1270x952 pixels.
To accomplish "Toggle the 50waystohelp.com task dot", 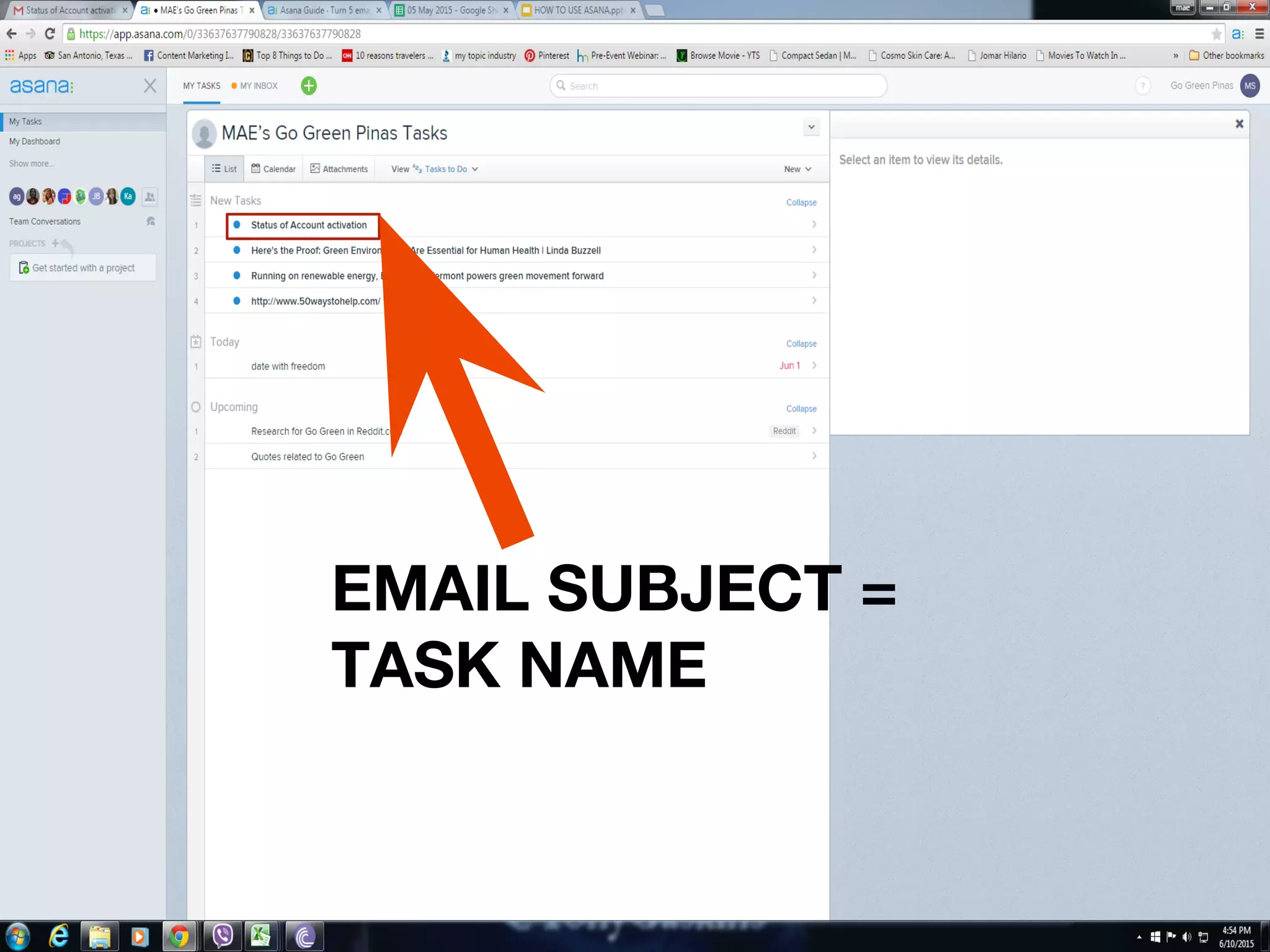I will 237,301.
